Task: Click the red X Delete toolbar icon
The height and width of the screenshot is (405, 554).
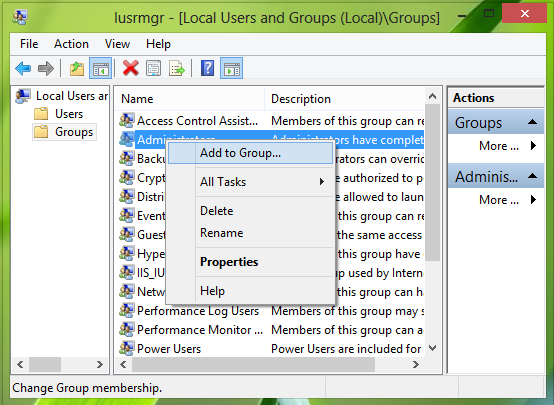Action: [130, 68]
